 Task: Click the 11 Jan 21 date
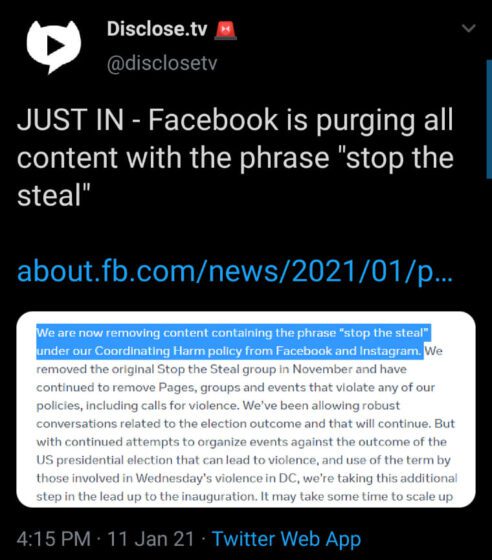click(x=150, y=539)
